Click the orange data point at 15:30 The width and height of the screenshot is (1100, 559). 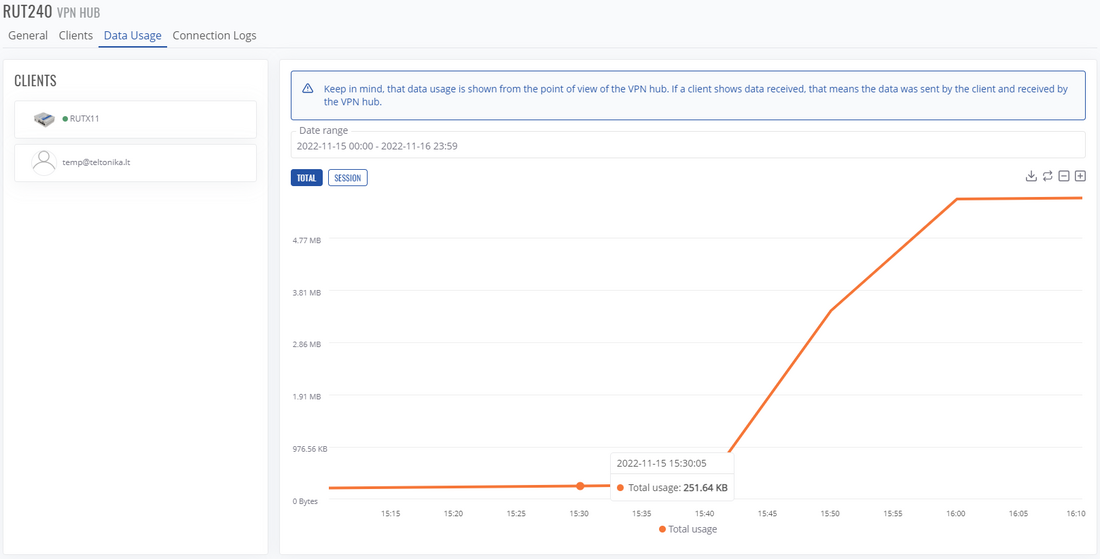tap(580, 486)
